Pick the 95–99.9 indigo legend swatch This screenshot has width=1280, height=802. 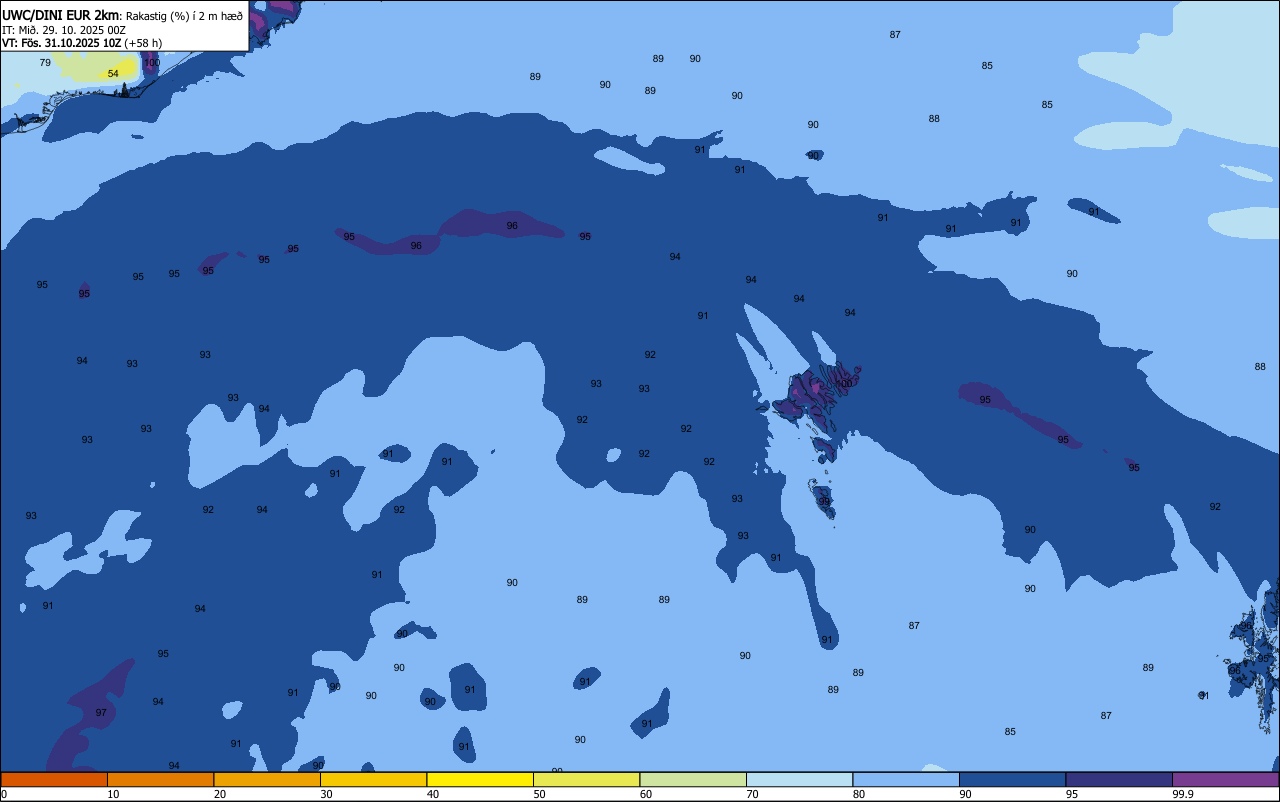click(x=1119, y=779)
